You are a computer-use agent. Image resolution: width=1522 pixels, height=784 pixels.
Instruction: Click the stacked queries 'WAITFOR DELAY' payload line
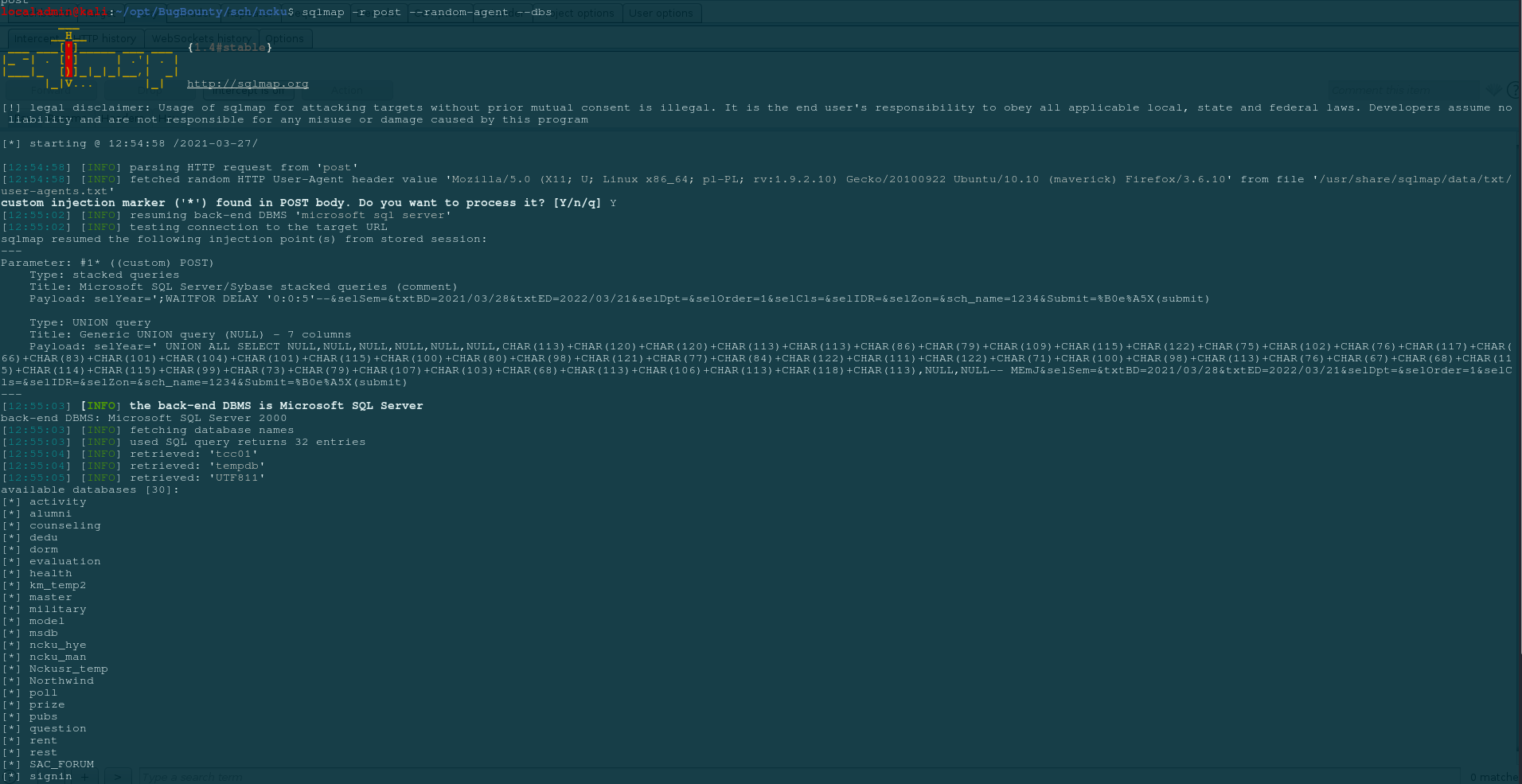coord(619,298)
